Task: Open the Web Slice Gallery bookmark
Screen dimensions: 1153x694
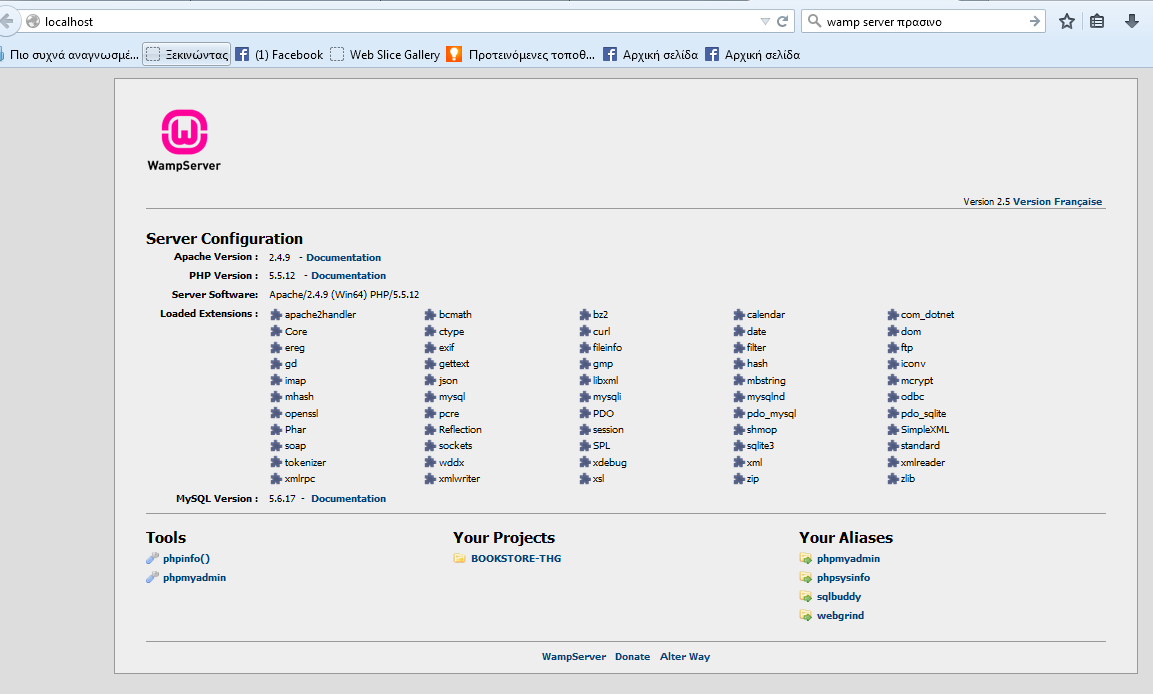Action: coord(385,54)
